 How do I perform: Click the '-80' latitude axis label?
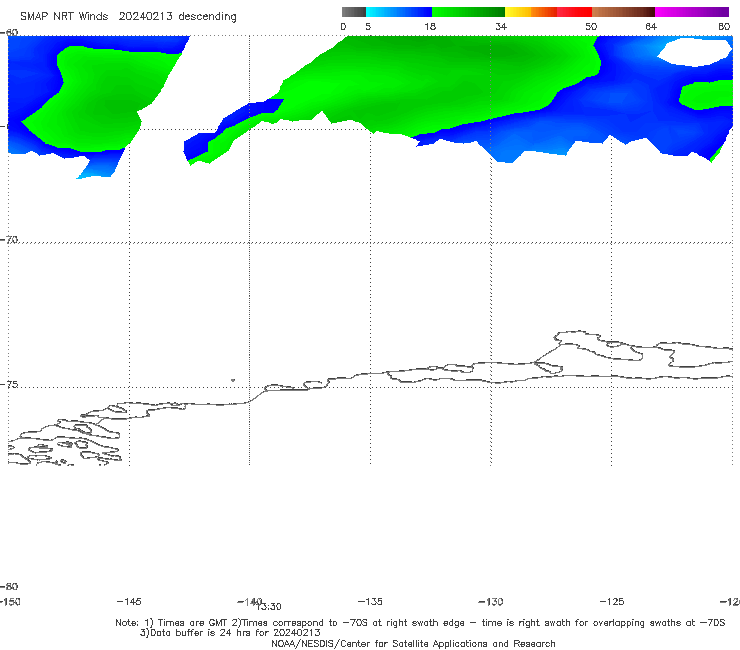pos(9,586)
